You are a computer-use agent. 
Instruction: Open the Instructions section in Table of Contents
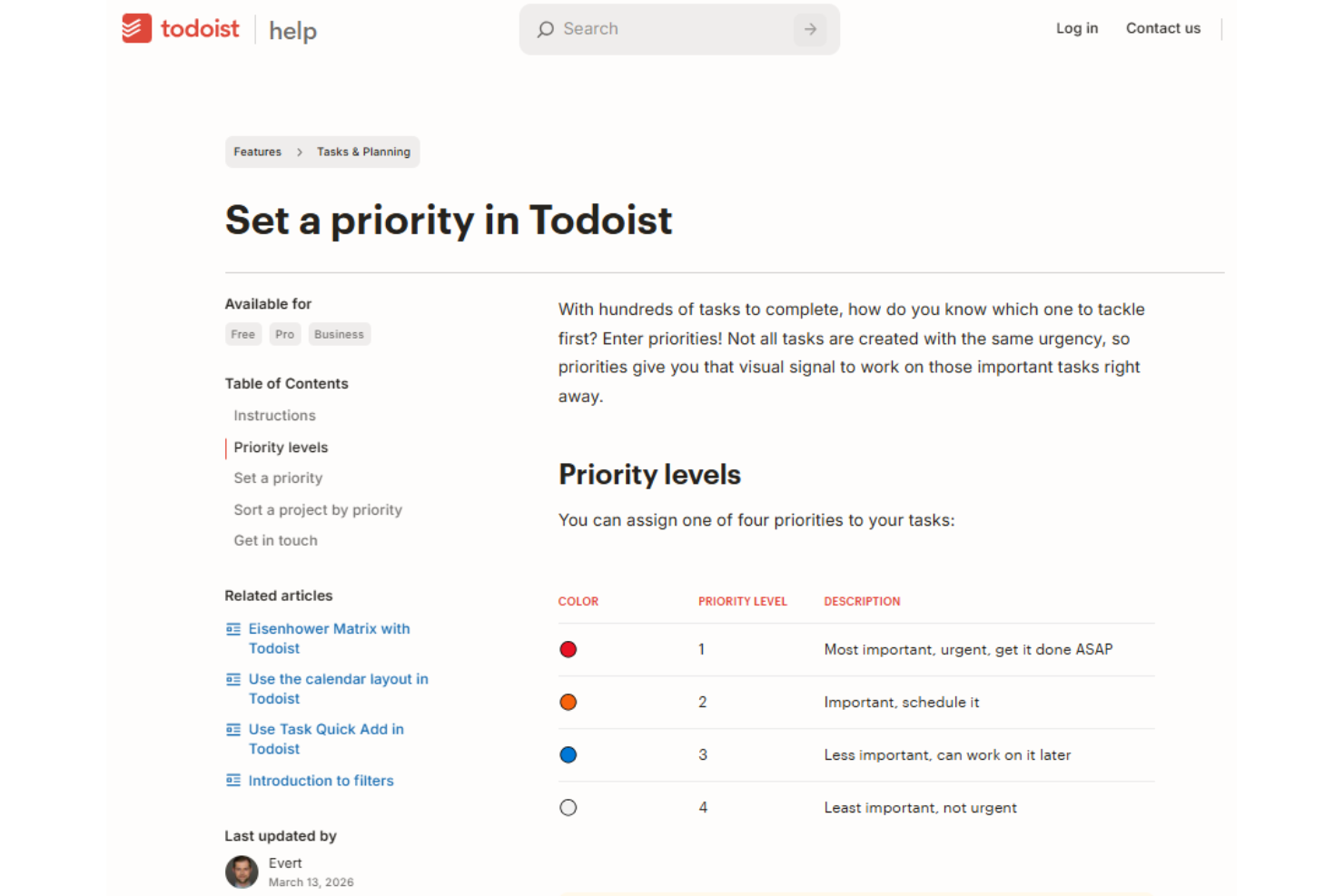pyautogui.click(x=274, y=415)
